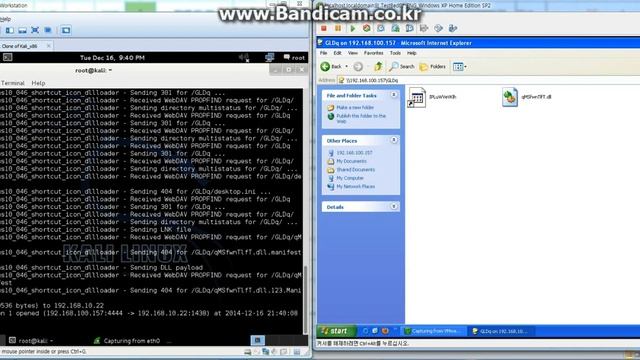The image size is (640, 360).
Task: Open the Terminal menu in Kali terminal
Action: (12, 83)
